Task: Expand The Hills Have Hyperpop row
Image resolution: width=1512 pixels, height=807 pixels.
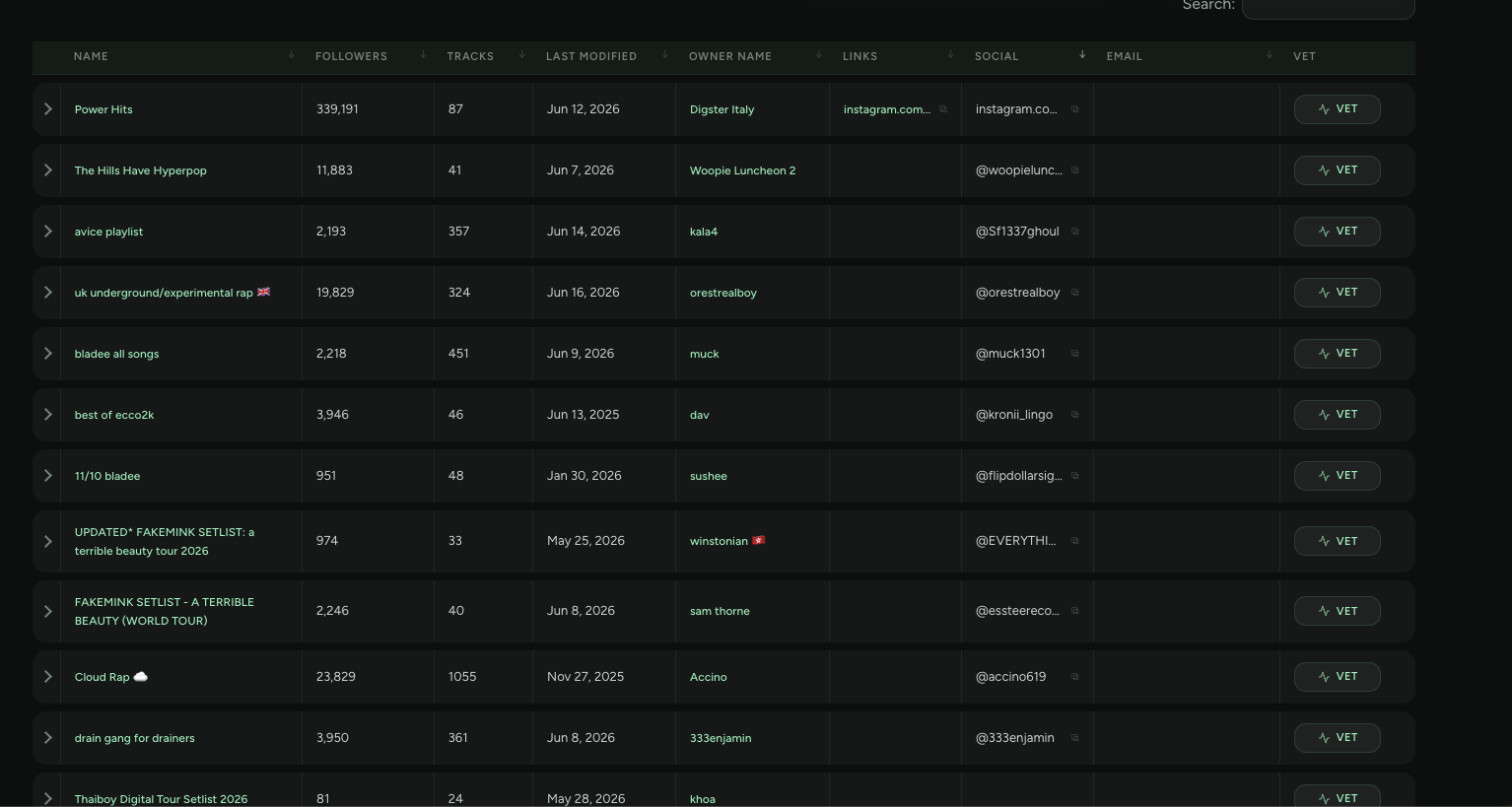Action: 47,170
